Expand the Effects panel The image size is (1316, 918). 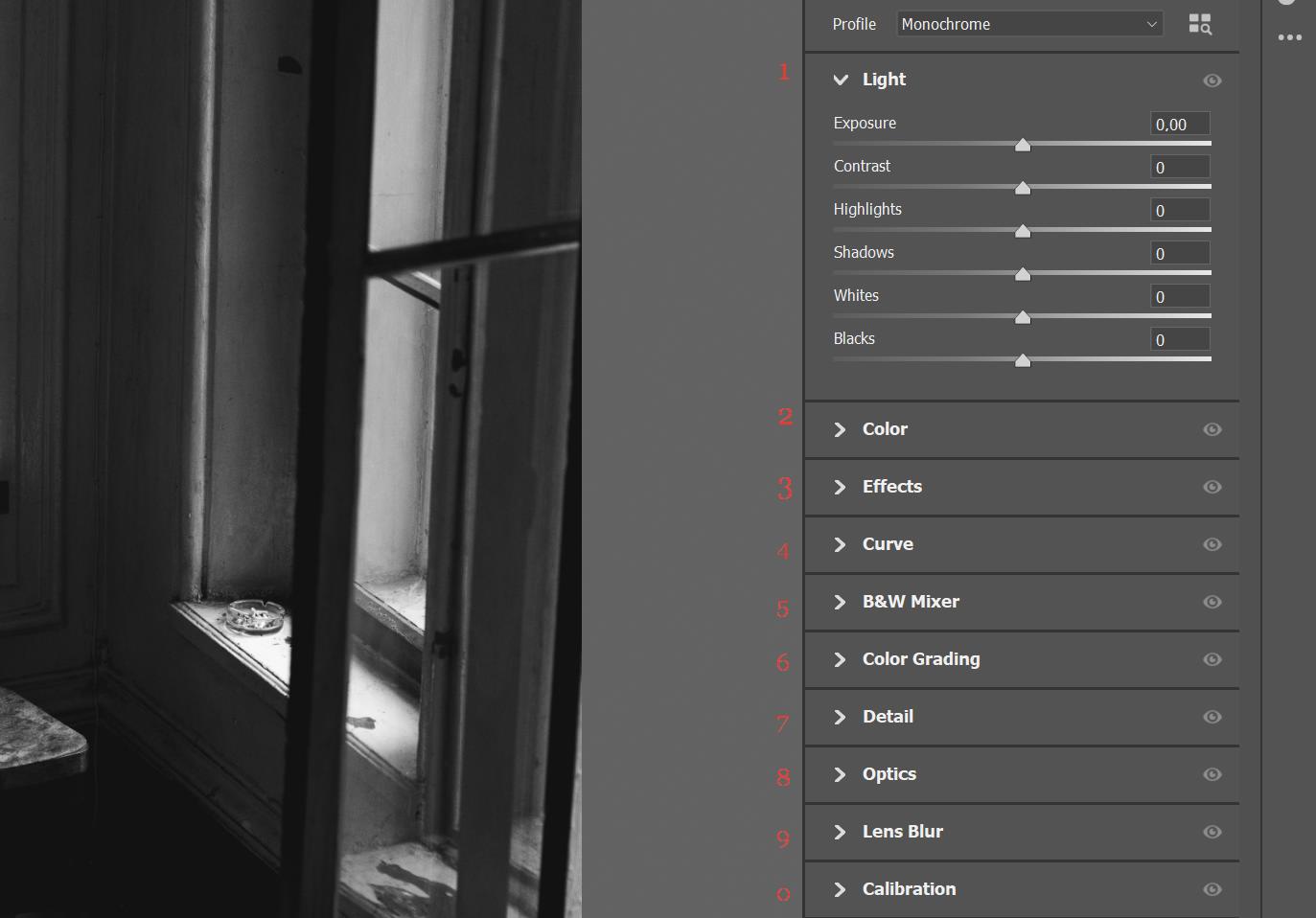pyautogui.click(x=841, y=487)
